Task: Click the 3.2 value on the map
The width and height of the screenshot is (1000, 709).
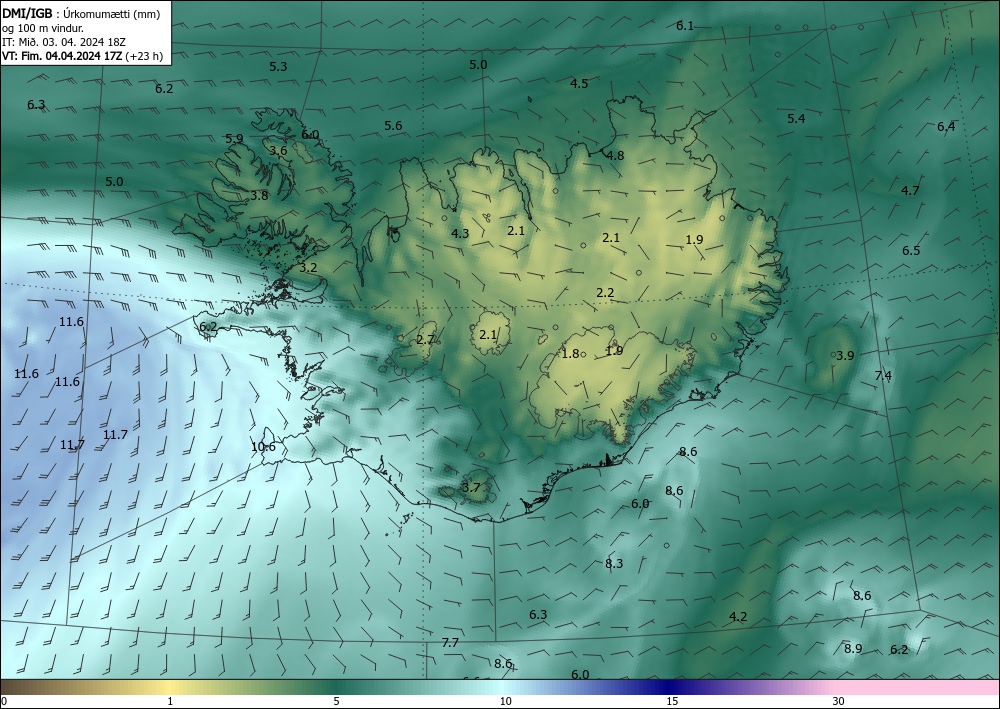Action: tap(308, 267)
